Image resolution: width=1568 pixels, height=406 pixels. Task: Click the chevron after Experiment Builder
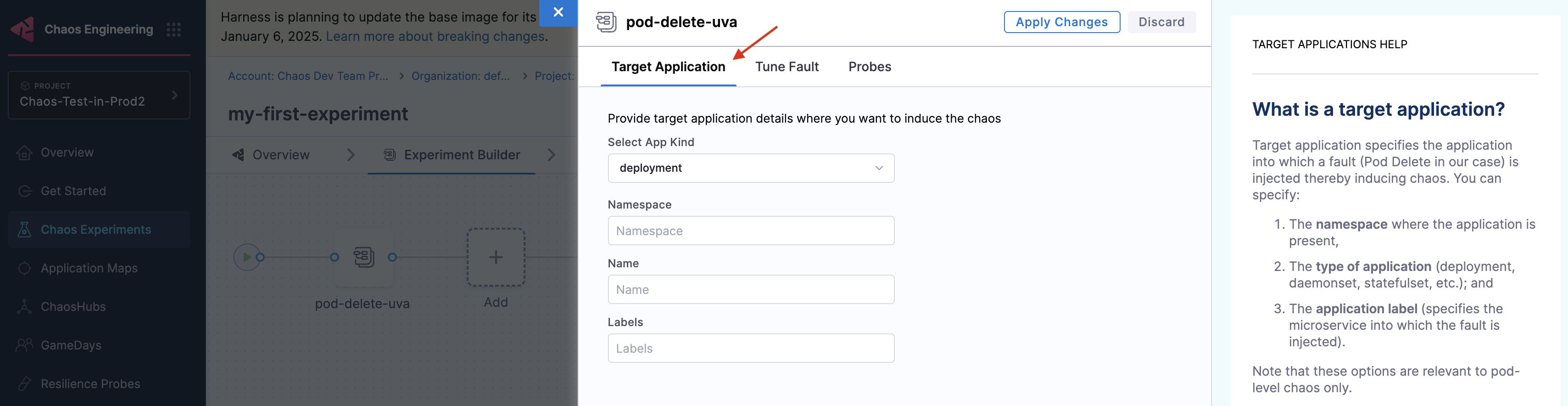552,155
